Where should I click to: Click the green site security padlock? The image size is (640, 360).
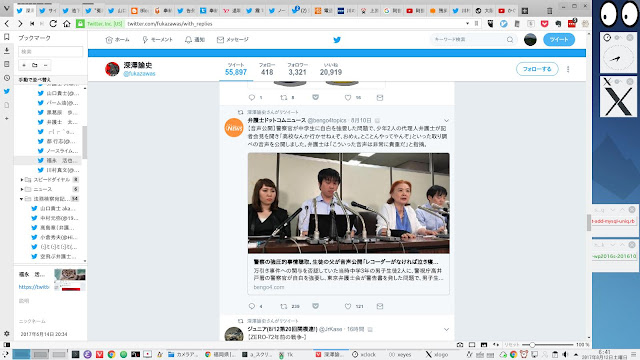(x=80, y=24)
